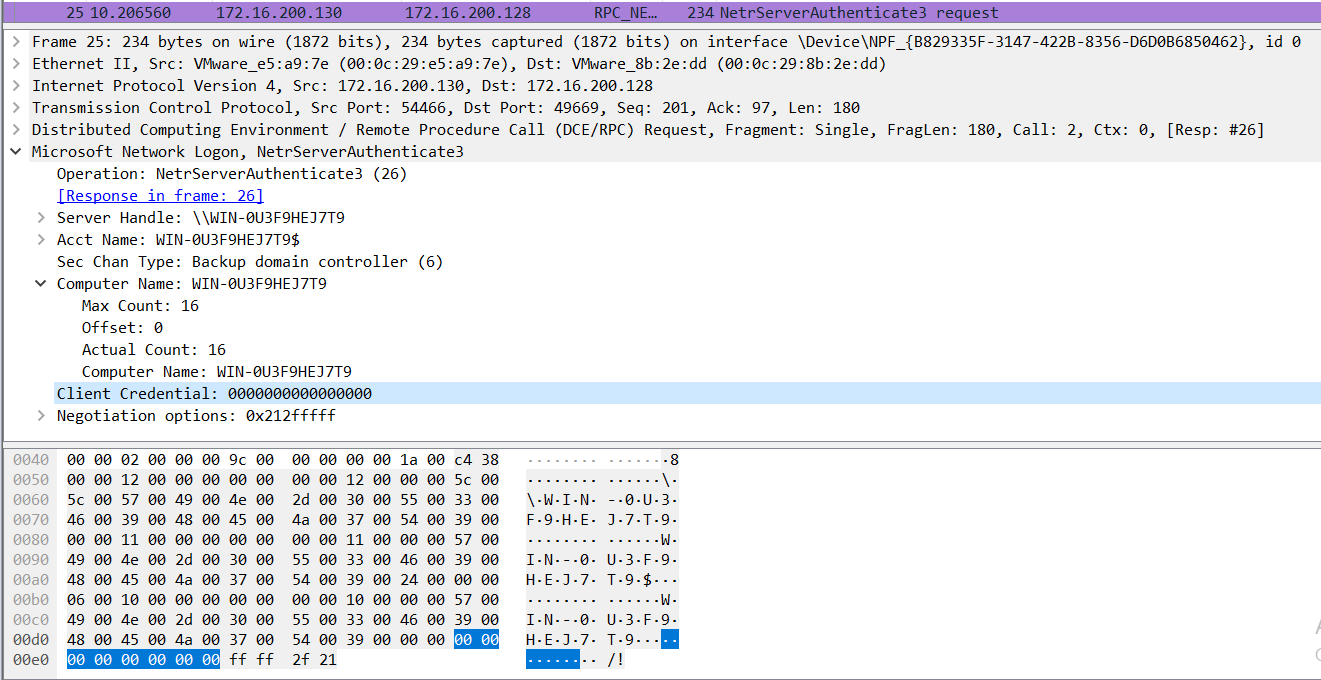The image size is (1321, 680).
Task: Collapse the Computer Name subtree
Action: pyautogui.click(x=41, y=284)
